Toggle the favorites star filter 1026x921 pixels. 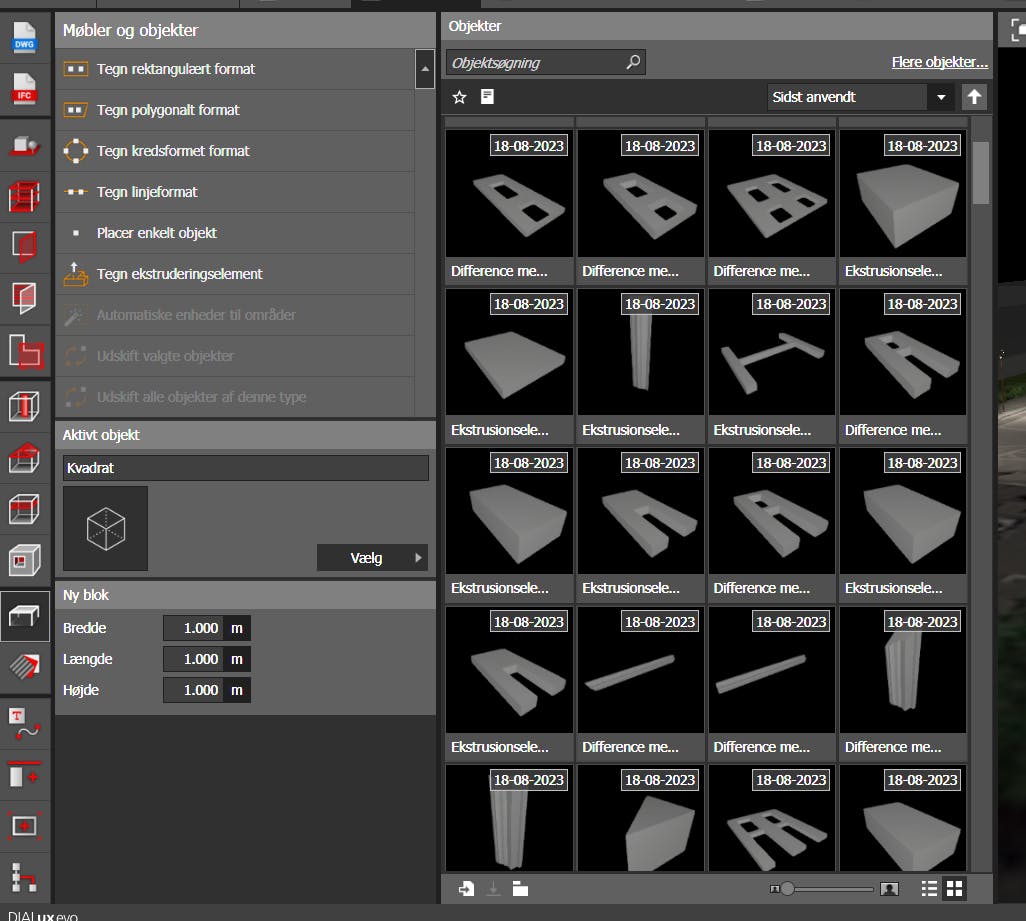[460, 97]
